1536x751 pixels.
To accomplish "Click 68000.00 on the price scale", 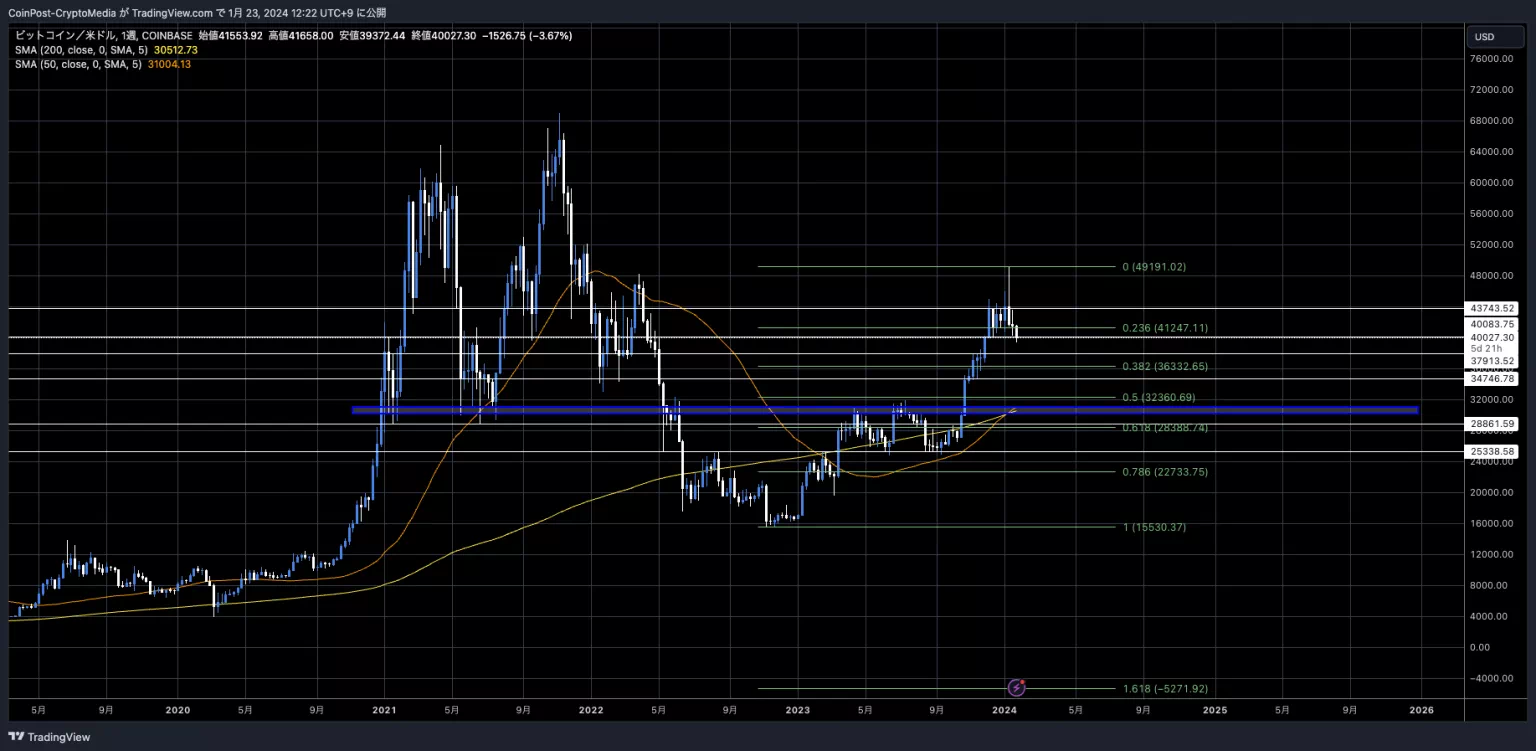I will pyautogui.click(x=1494, y=121).
